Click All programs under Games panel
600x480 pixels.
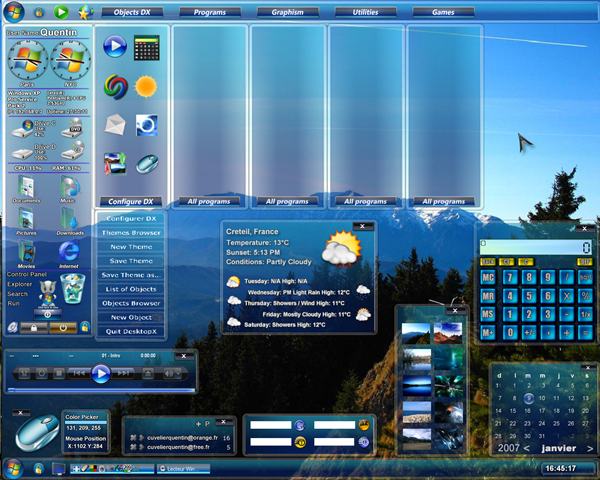tap(443, 201)
